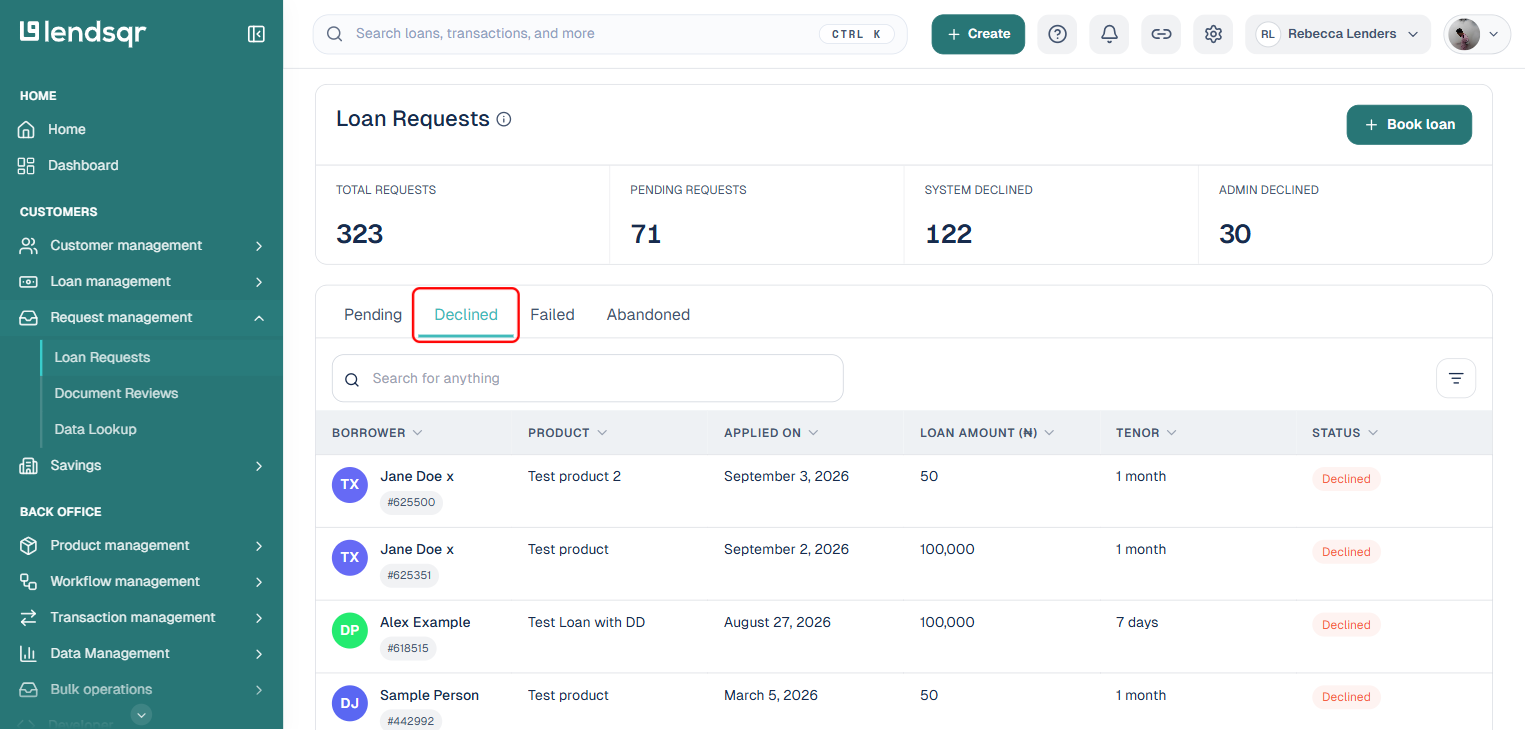Open Data Lookup in sidebar
This screenshot has height=730, width=1535.
95,429
